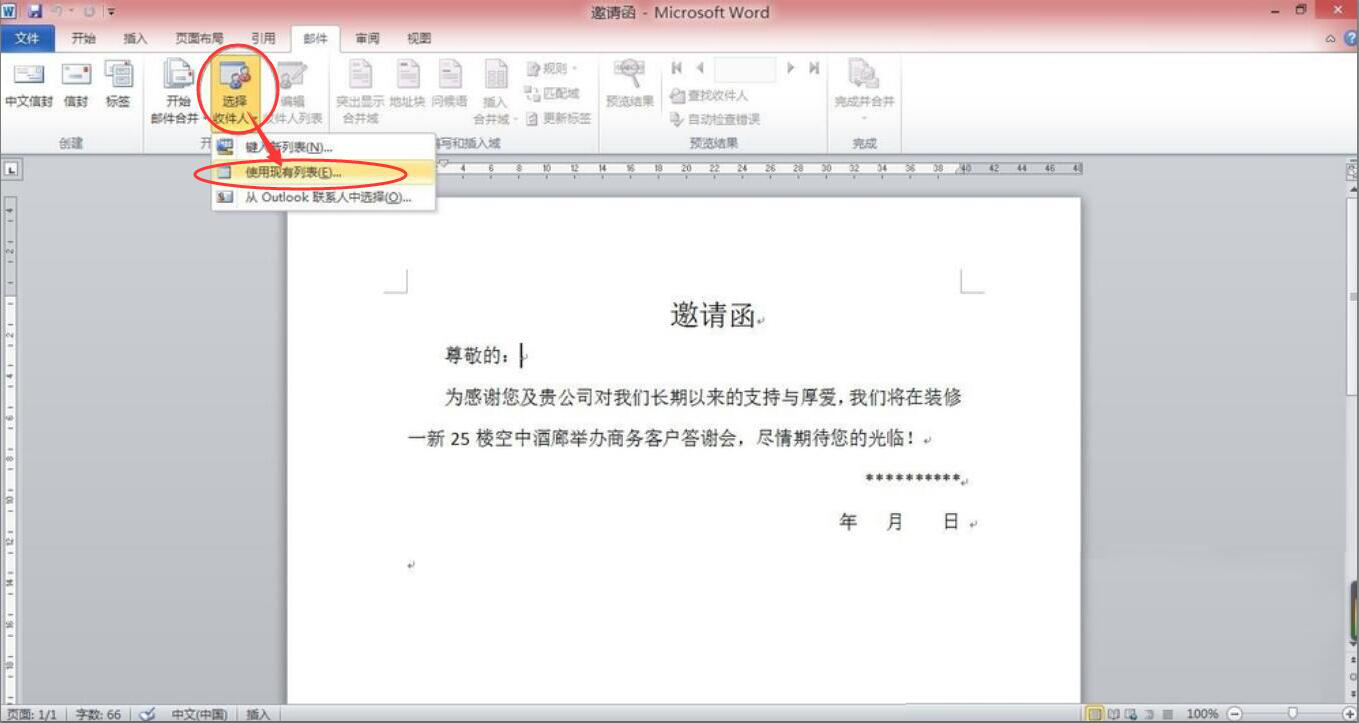Click the 尊敬的： salutation line in the document

[x=478, y=355]
